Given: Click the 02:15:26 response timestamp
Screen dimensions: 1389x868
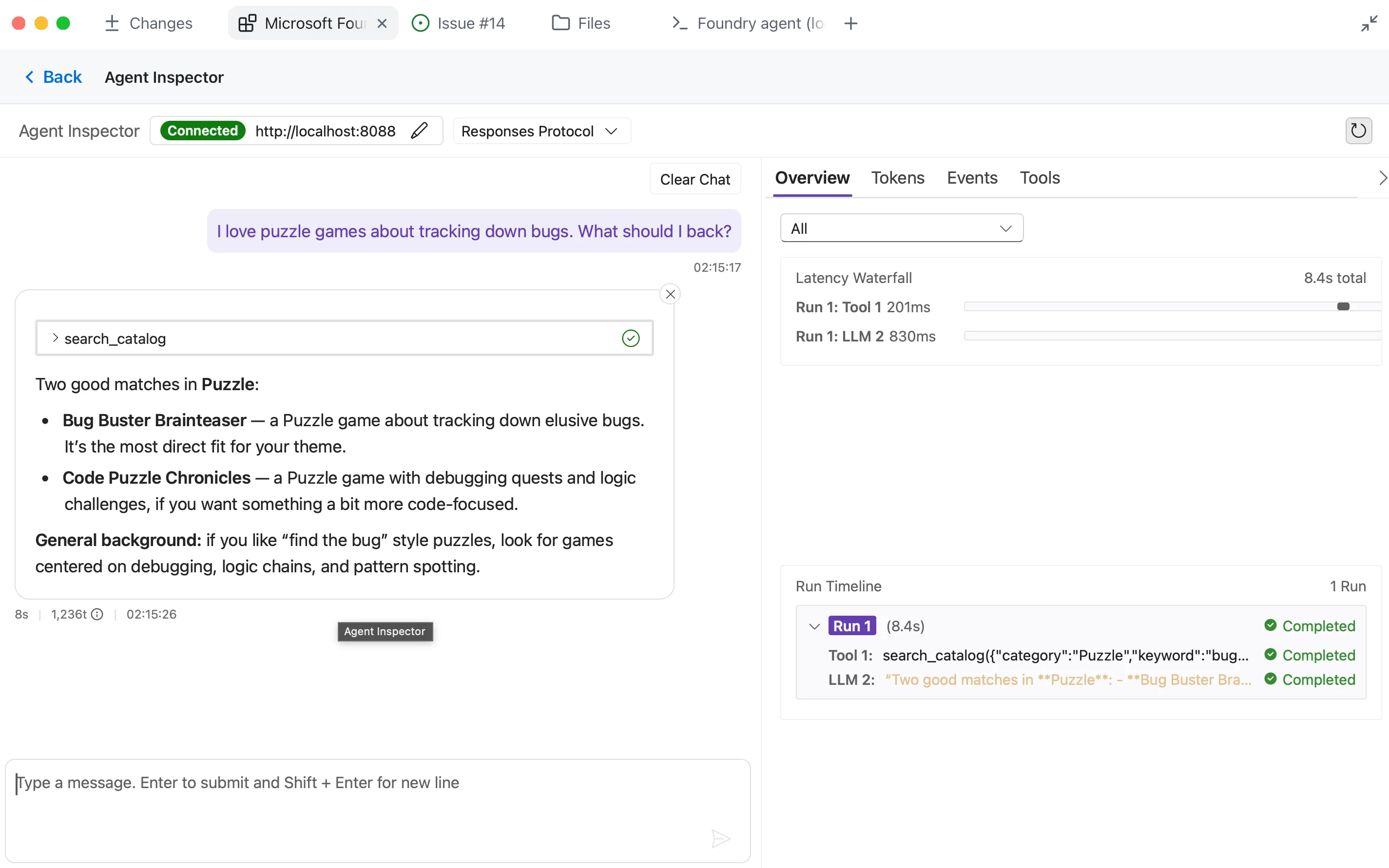Looking at the screenshot, I should 151,614.
